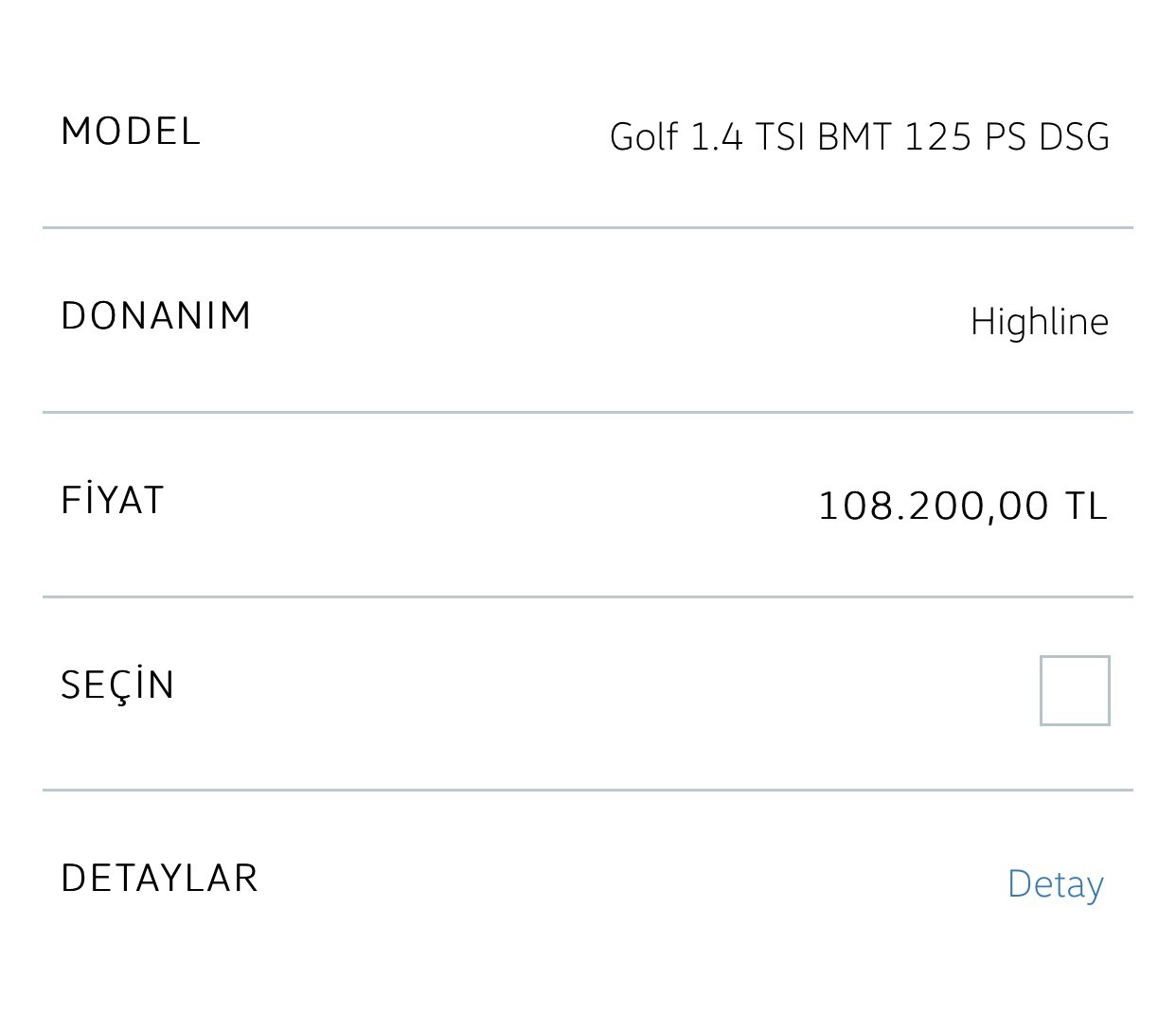The image size is (1176, 1032).
Task: Click the divider line beneath MODEL row
Action: [588, 227]
